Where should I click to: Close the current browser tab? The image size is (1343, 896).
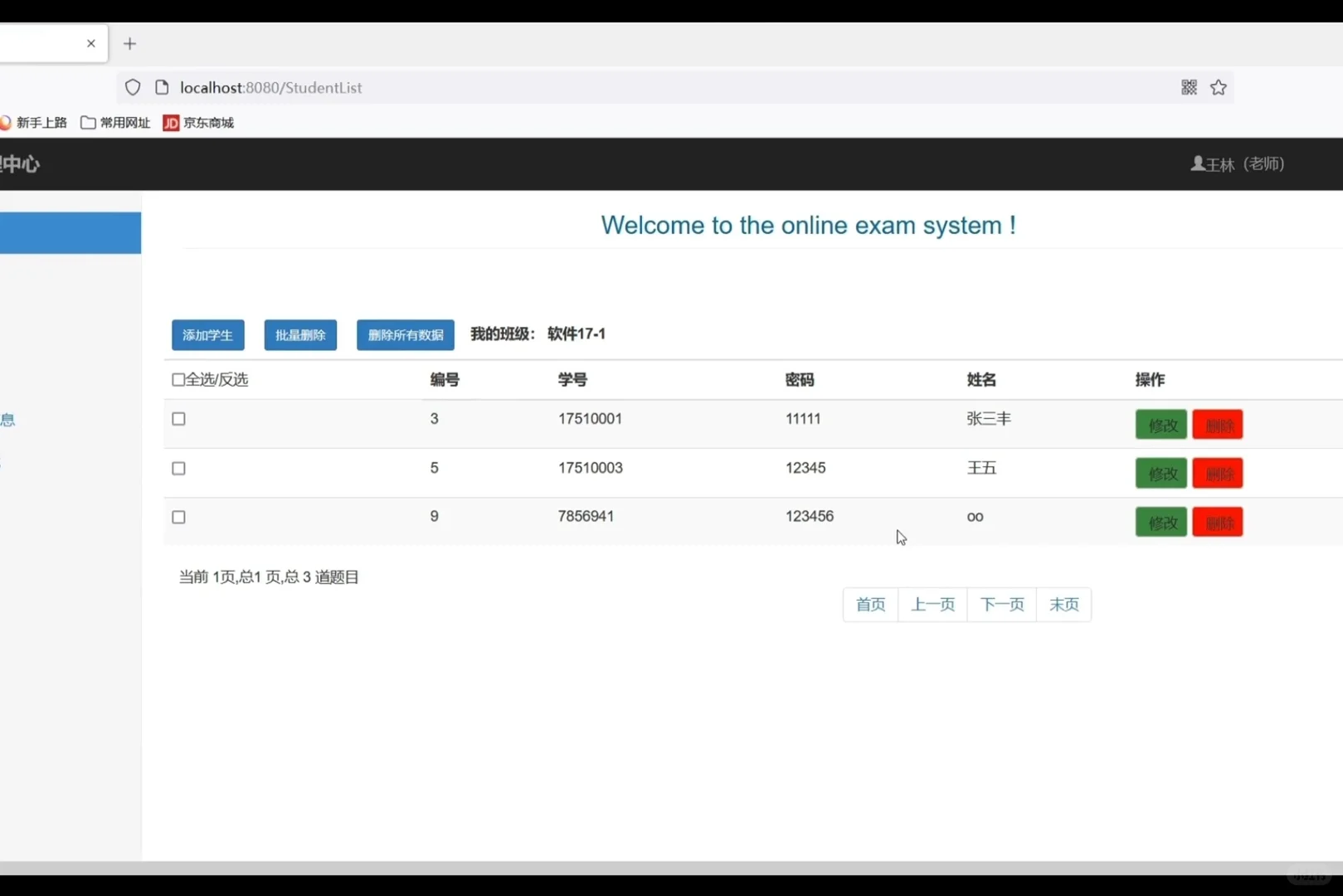click(x=91, y=44)
